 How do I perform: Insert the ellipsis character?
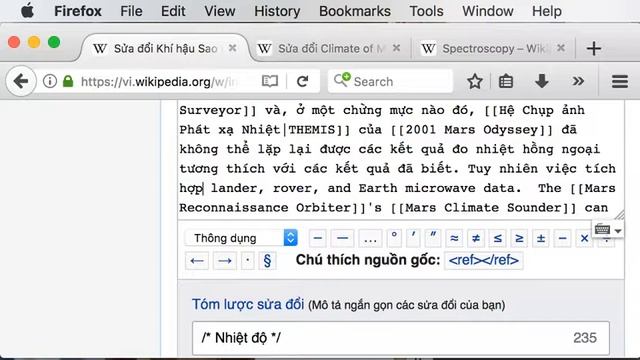tap(370, 238)
